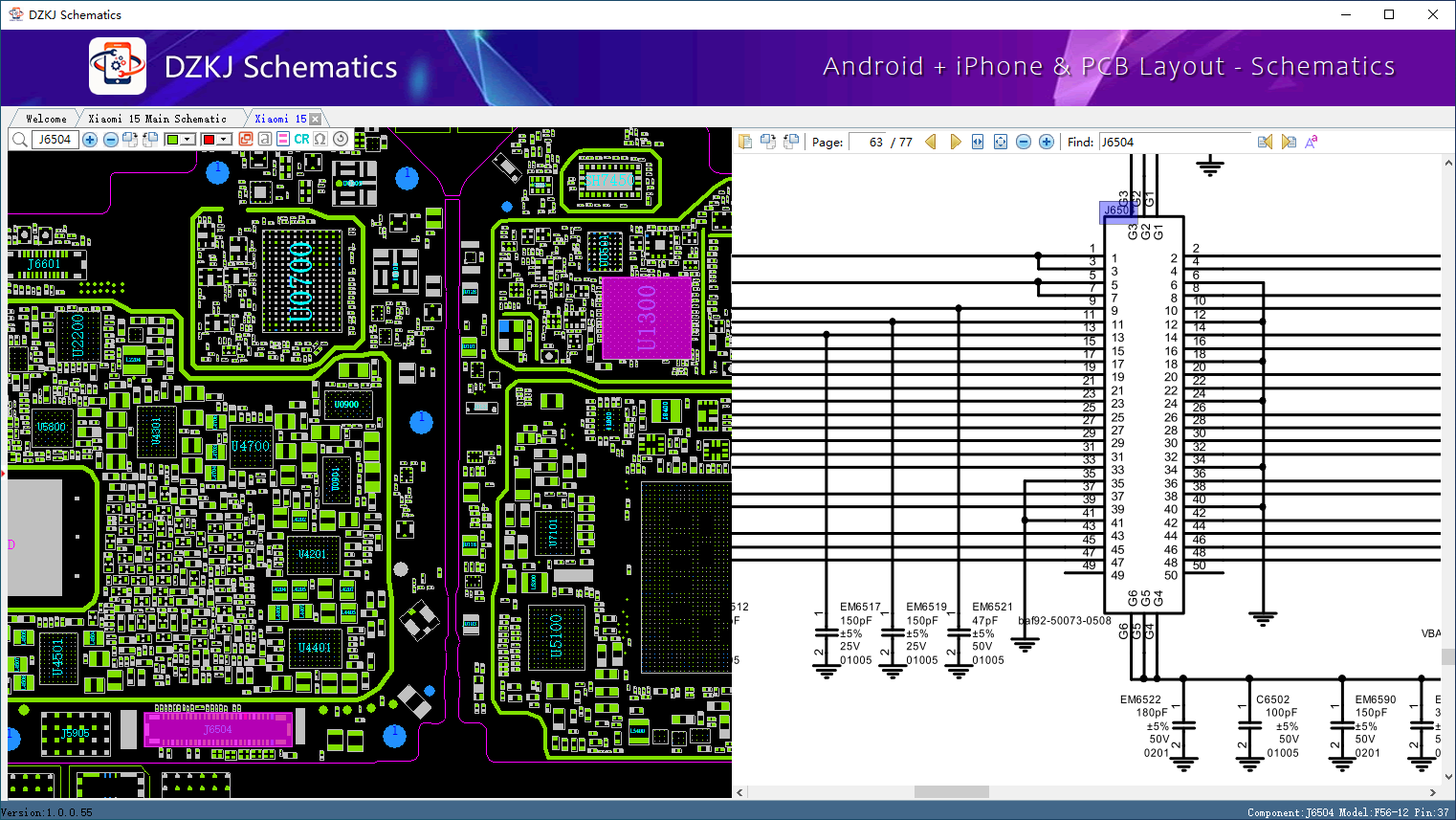Screen dimensions: 1456x820
Task: Click component U4700 on the PCB
Action: coord(251,446)
